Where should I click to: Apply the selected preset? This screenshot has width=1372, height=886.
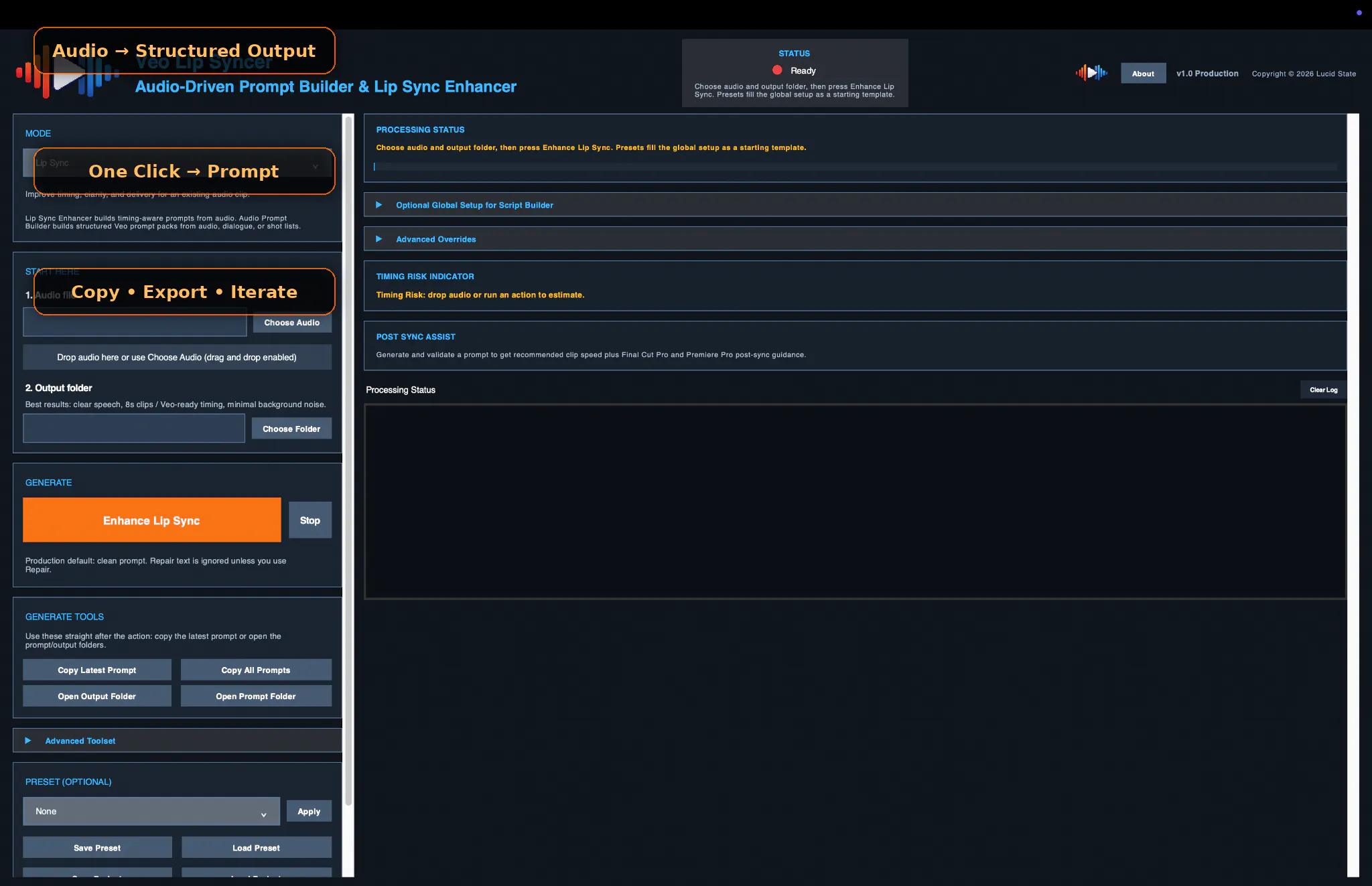[x=309, y=811]
